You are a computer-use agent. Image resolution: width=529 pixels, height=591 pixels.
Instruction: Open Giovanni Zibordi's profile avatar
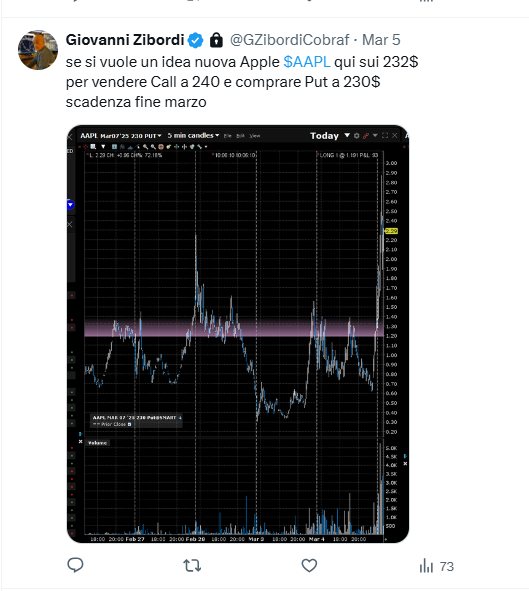pyautogui.click(x=38, y=50)
